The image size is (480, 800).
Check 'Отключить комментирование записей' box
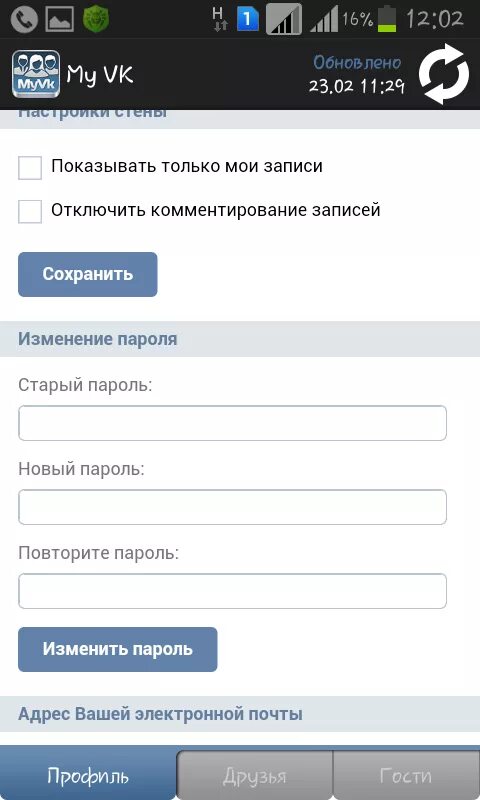30,211
